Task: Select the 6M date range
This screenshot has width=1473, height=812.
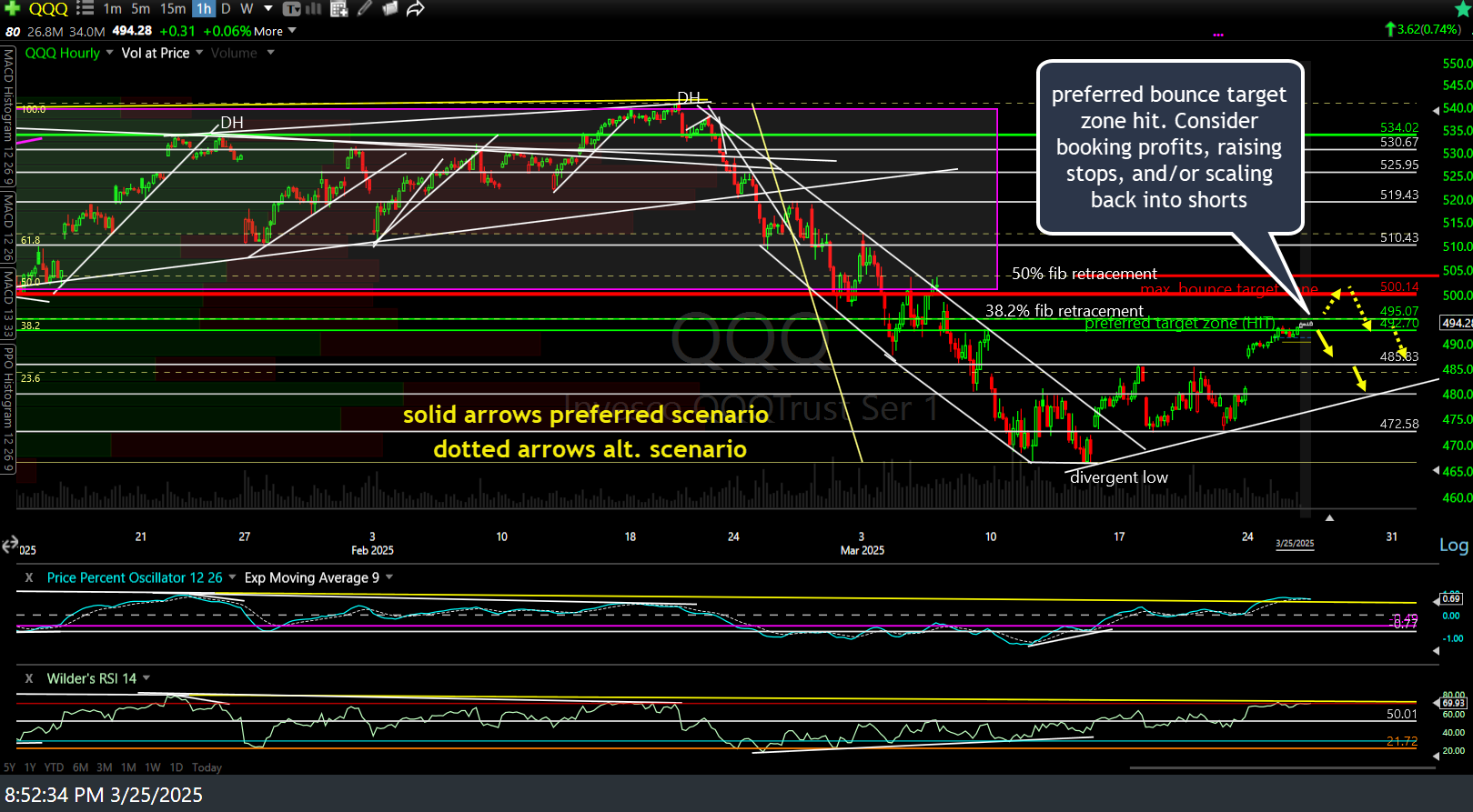Action: (80, 767)
